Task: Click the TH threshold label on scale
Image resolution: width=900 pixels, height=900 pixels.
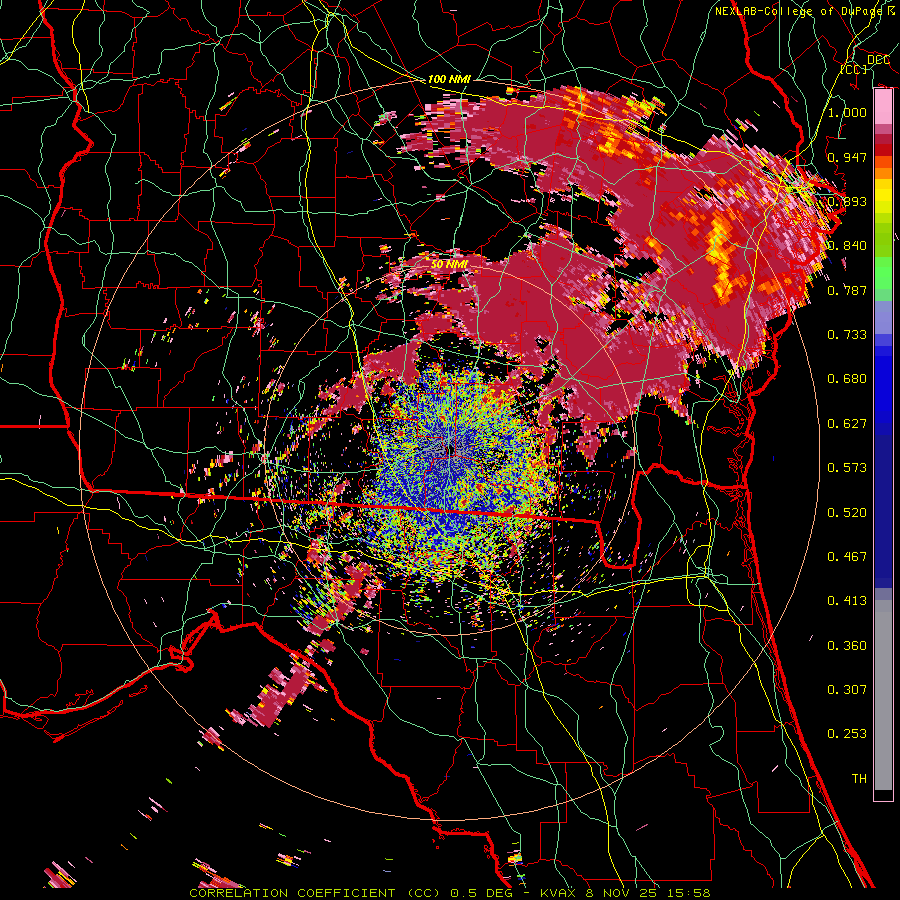Action: pyautogui.click(x=859, y=779)
